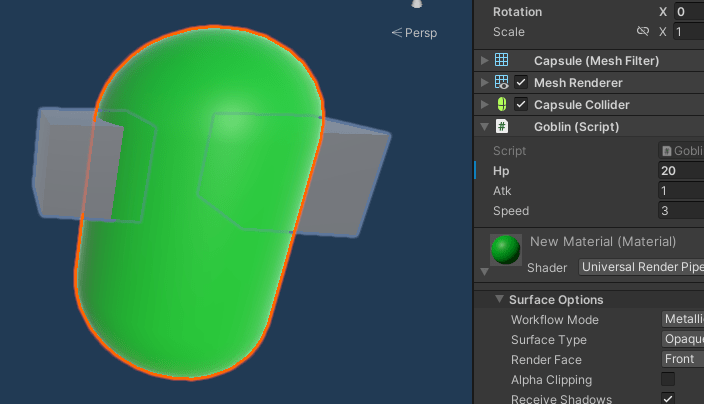The width and height of the screenshot is (704, 404).
Task: Click the Mesh Filter grid icon
Action: point(502,61)
